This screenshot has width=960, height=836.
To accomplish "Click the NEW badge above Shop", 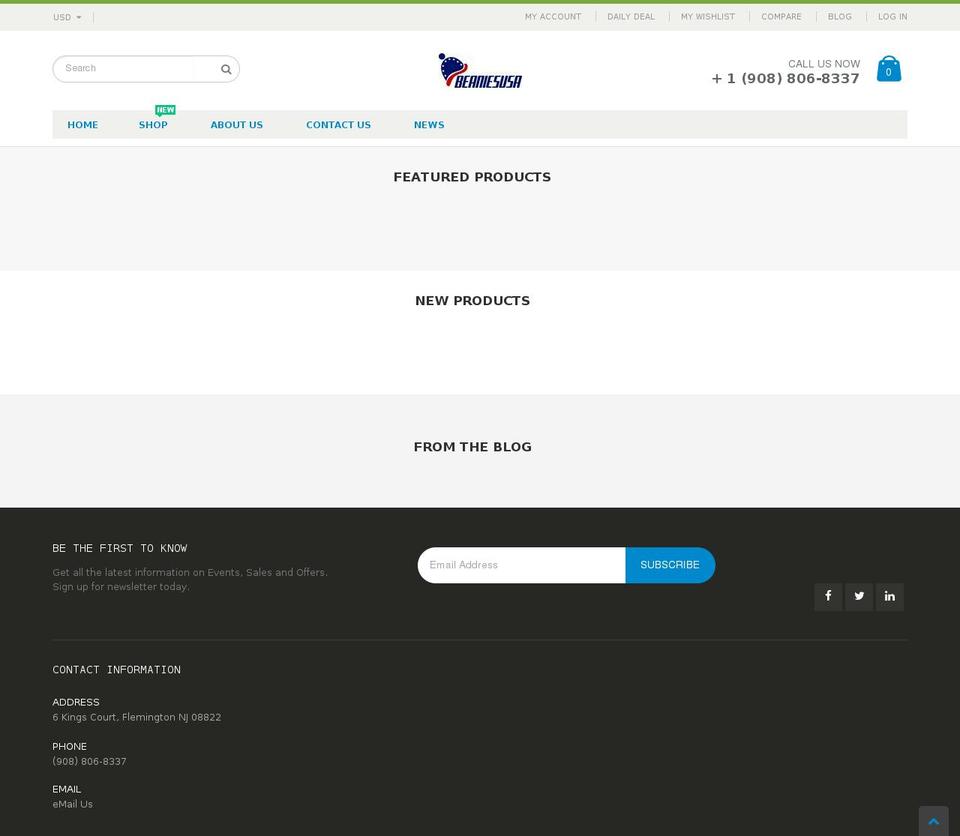I will coord(165,110).
